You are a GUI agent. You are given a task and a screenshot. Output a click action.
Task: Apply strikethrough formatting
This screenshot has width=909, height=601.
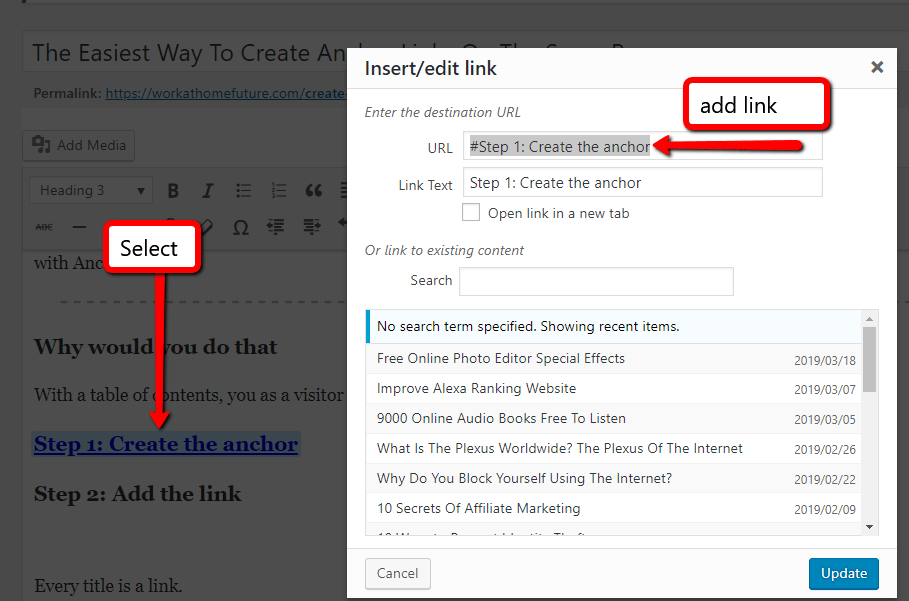43,227
